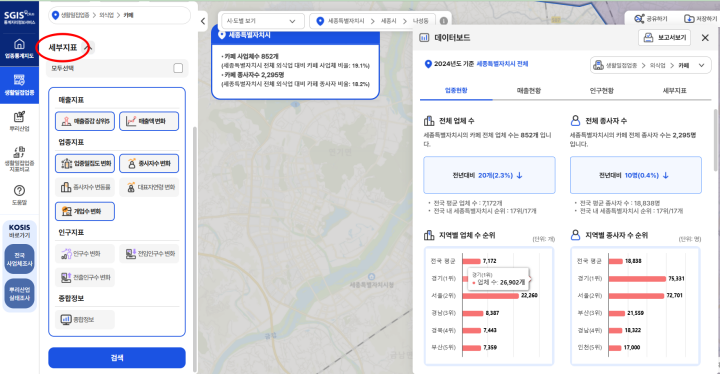The width and height of the screenshot is (720, 374).
Task: Toggle the 인구수 변화 indicator
Action: coord(85,254)
